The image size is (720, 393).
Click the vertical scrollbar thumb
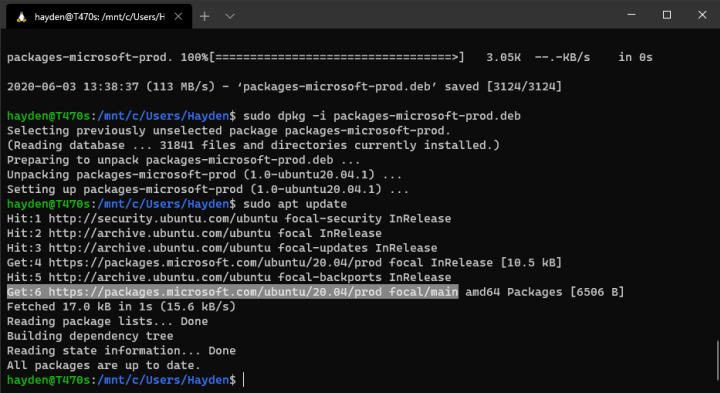click(717, 365)
